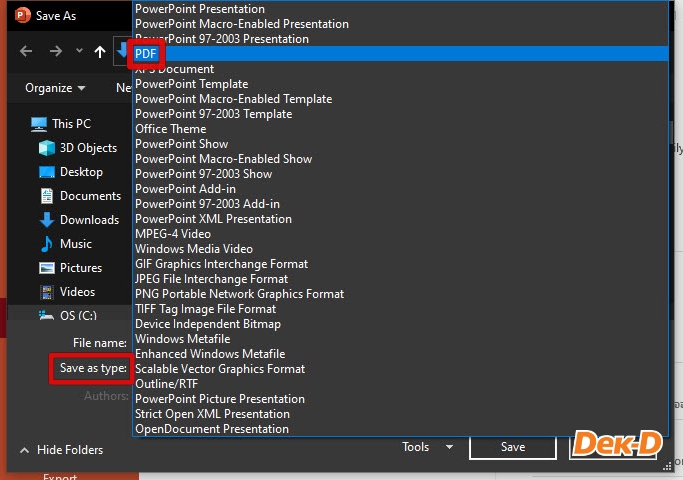Pick PNG Portable Network Graphics Format
This screenshot has height=480, width=683.
pyautogui.click(x=239, y=294)
